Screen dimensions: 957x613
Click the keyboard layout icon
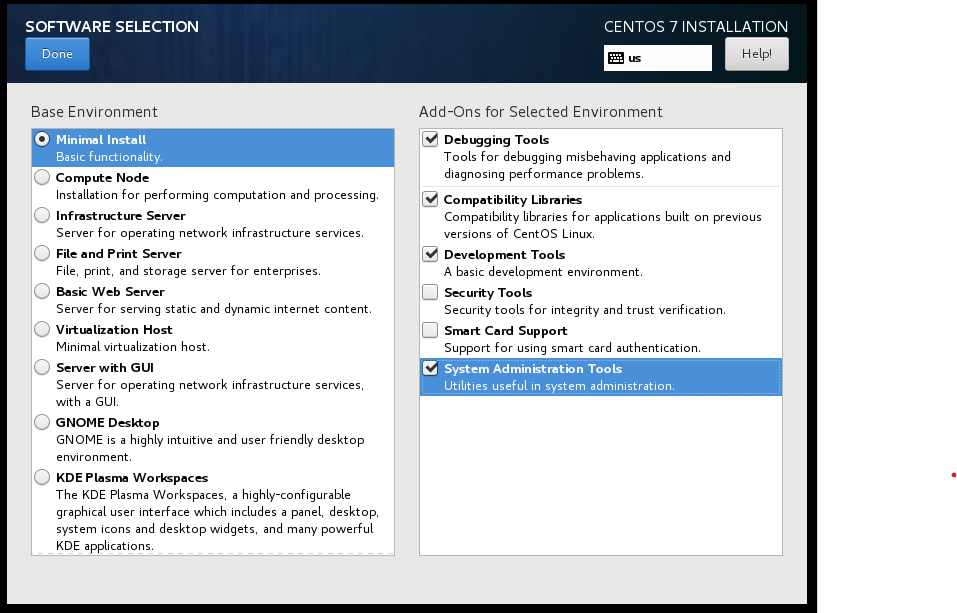pyautogui.click(x=616, y=58)
